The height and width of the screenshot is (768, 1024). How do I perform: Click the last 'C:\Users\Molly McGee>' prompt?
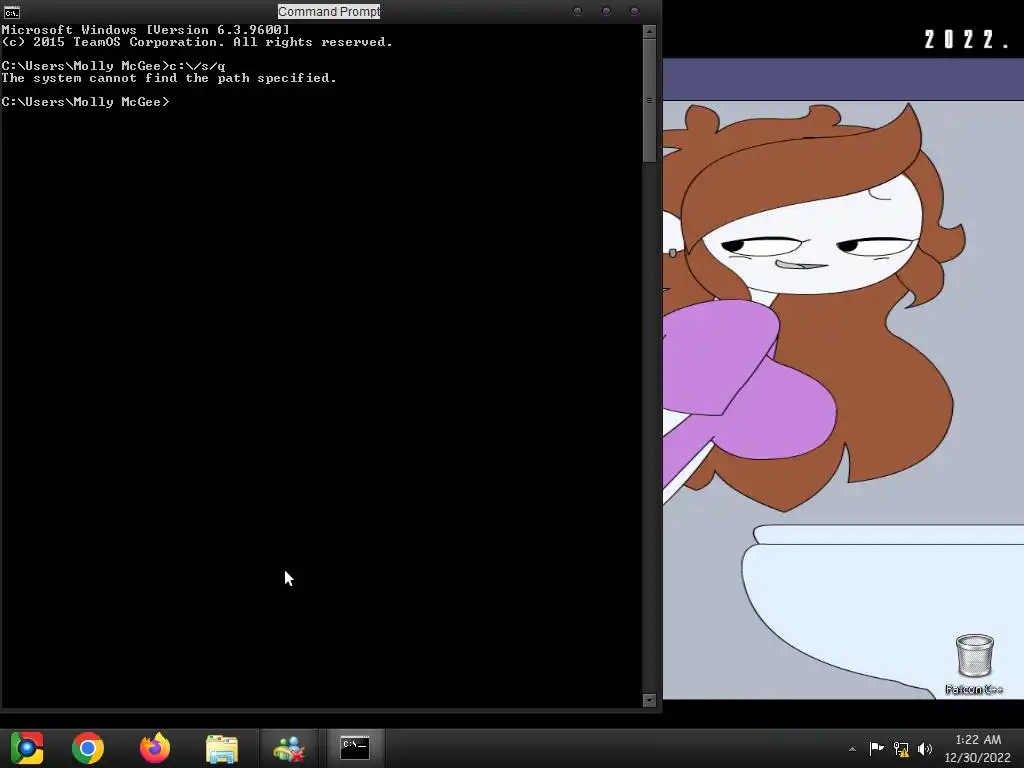coord(85,102)
